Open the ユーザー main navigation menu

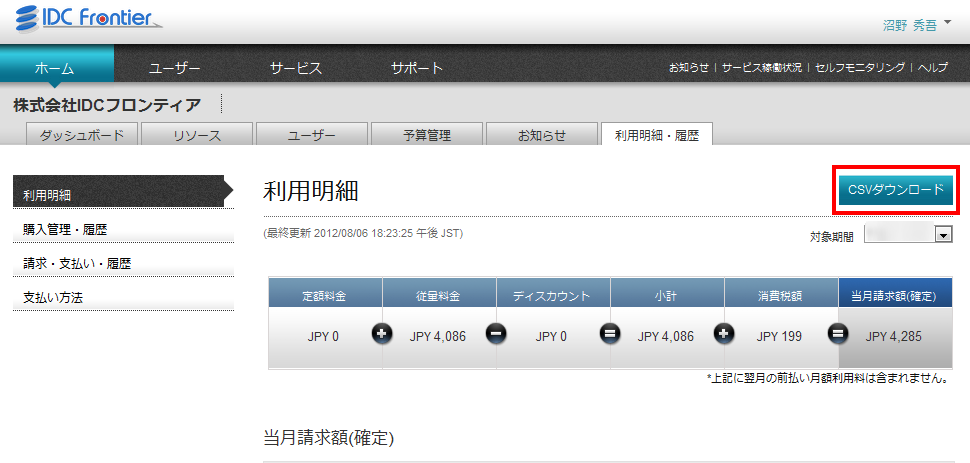[x=174, y=68]
